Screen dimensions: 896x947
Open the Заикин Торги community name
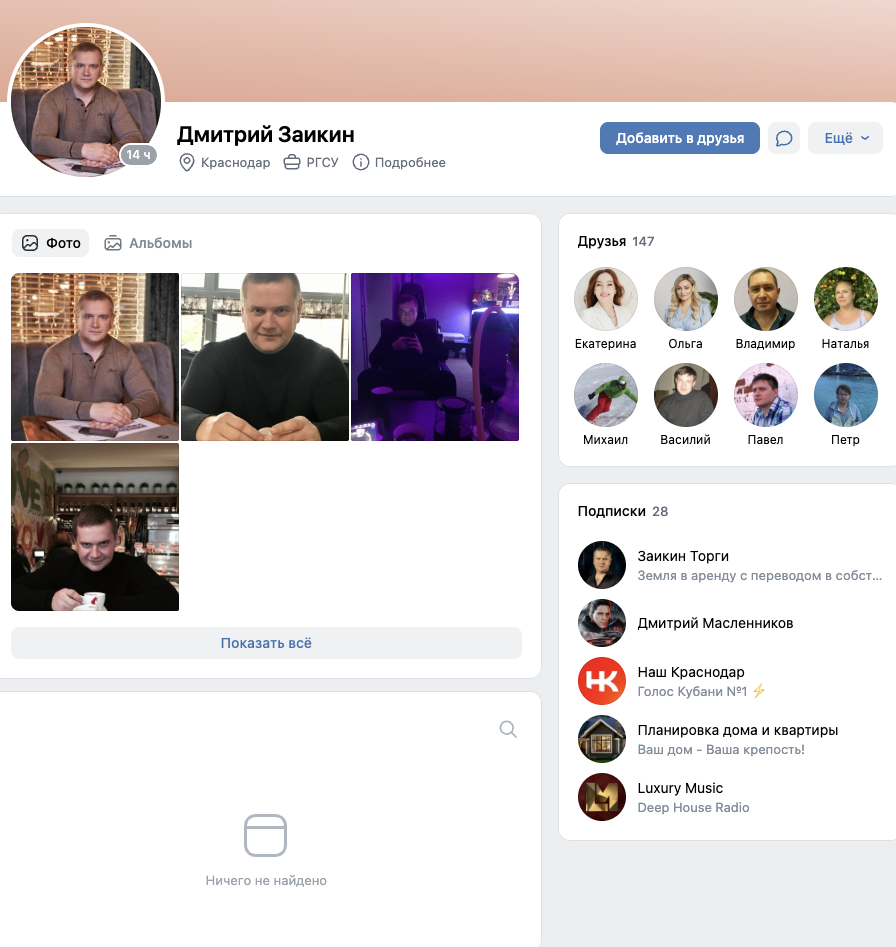[683, 556]
